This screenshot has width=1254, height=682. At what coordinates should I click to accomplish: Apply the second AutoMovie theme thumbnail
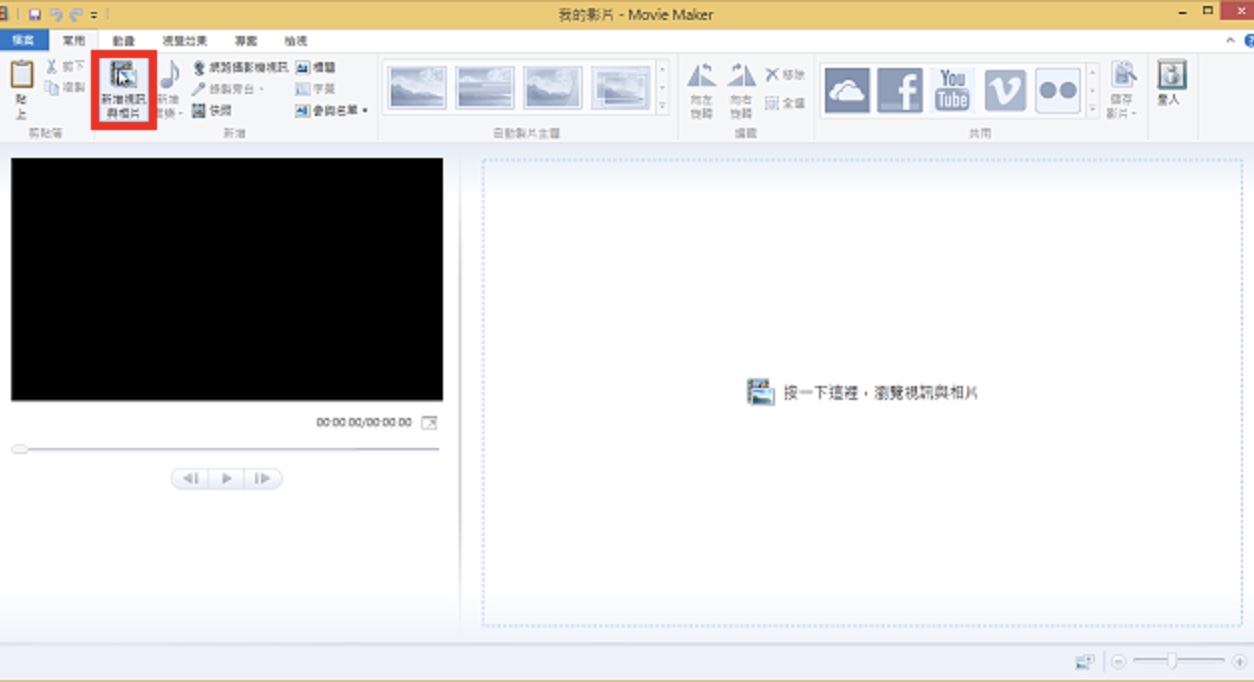[x=485, y=88]
